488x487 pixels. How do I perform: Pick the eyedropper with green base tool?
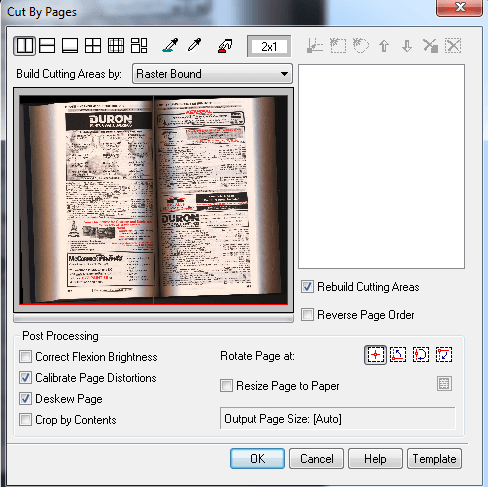coord(170,46)
